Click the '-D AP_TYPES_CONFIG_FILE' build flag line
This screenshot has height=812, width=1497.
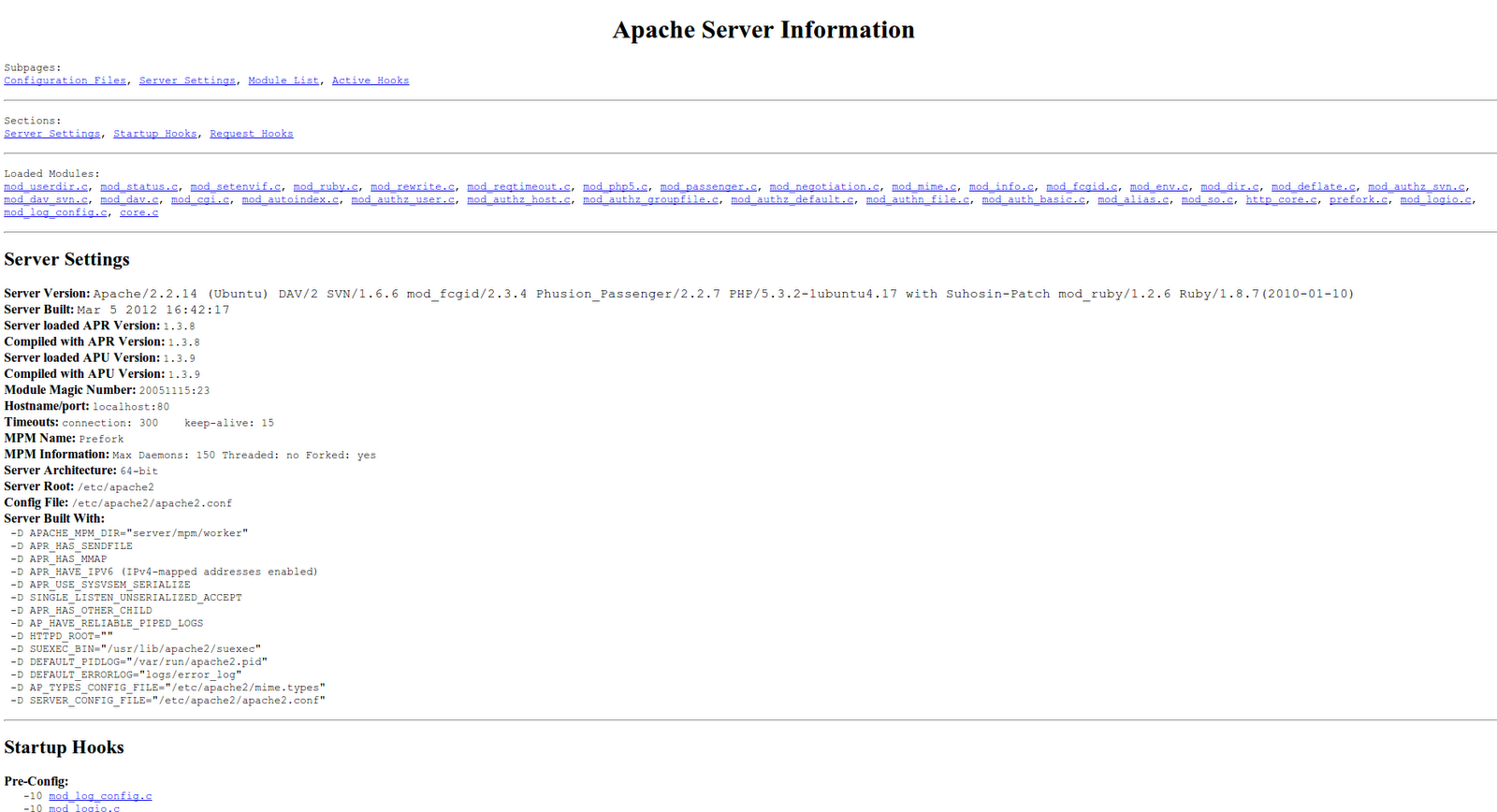[167, 688]
